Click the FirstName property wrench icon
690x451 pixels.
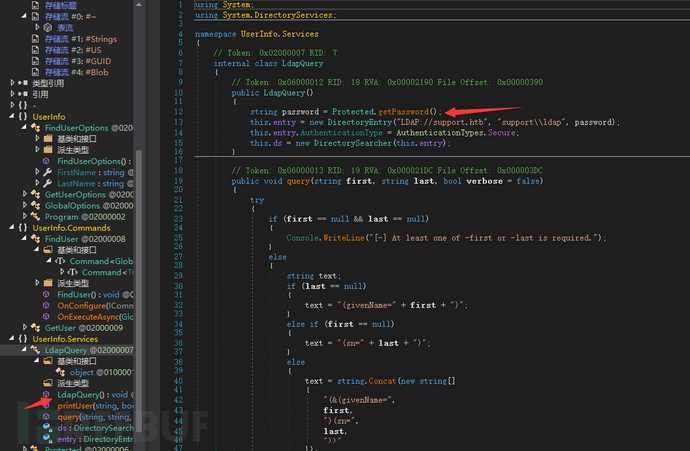[x=48, y=172]
